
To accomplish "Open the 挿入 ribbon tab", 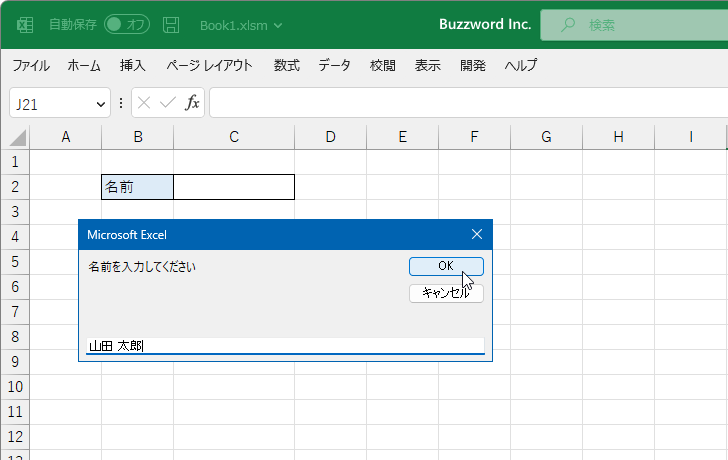I will pos(133,65).
